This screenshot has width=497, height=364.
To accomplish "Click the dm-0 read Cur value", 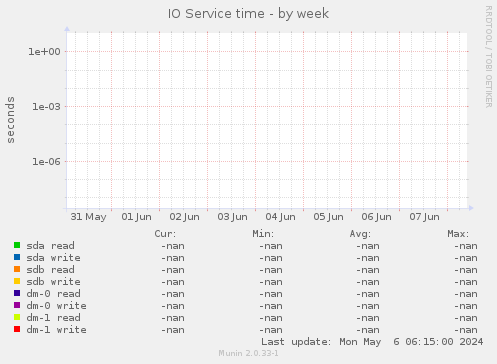I will (x=173, y=294).
